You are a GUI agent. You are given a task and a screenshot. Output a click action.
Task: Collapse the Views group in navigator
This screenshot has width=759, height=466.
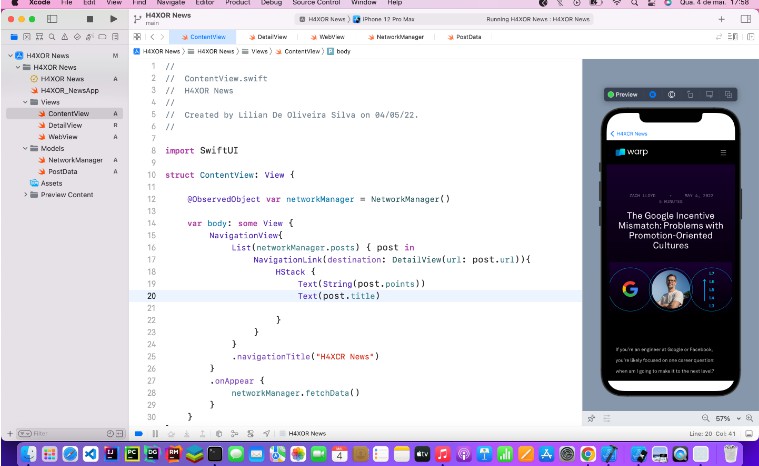(26, 102)
